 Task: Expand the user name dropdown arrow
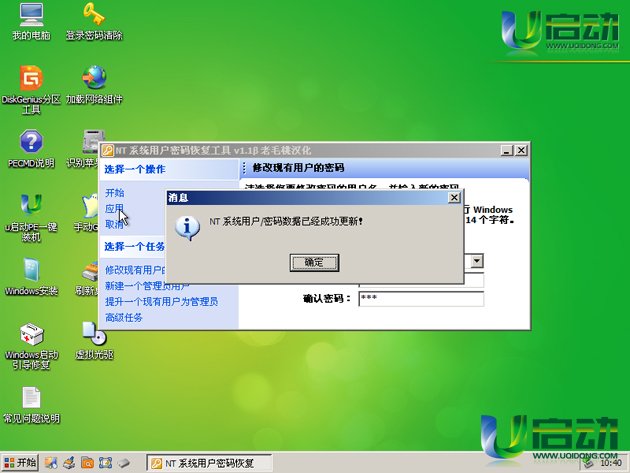(x=476, y=260)
